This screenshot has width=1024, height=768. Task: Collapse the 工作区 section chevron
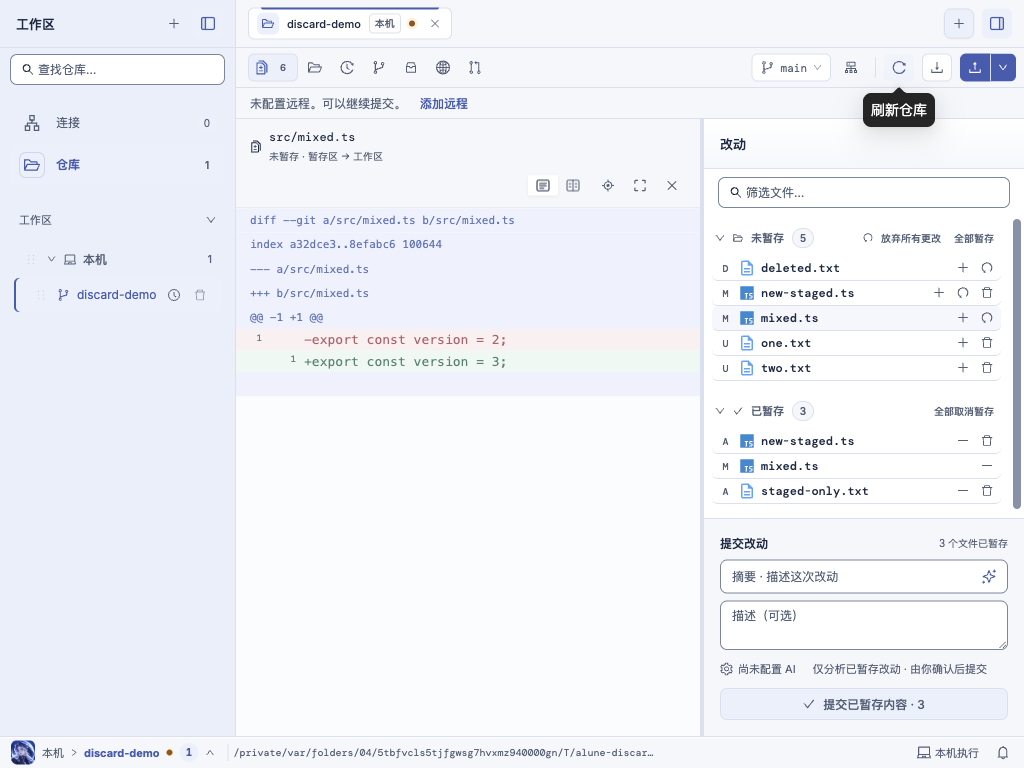(x=210, y=220)
